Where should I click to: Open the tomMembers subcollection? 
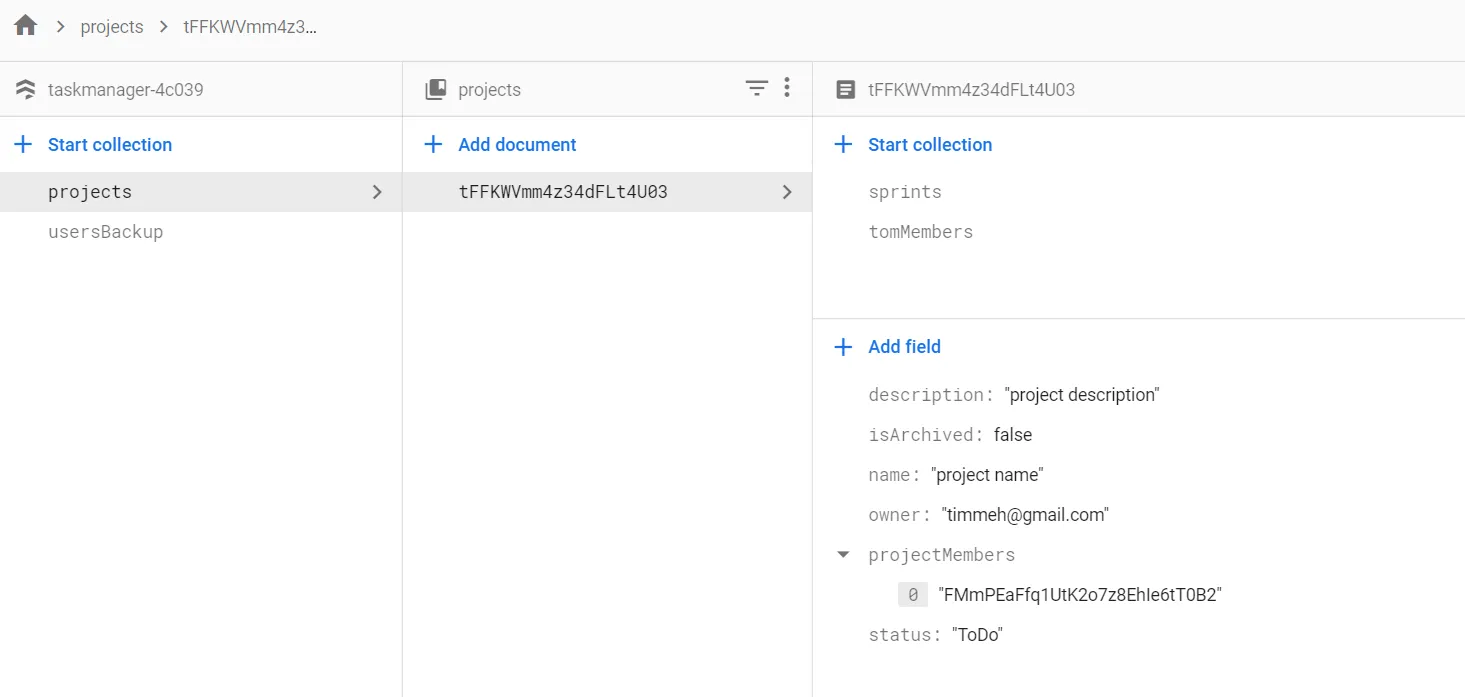point(920,232)
